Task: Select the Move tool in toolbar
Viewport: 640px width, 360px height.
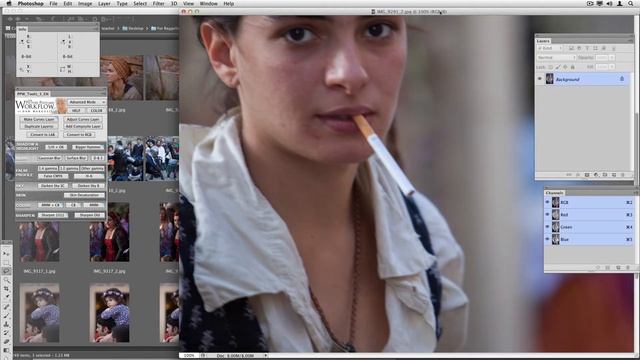Action: pyautogui.click(x=6, y=253)
